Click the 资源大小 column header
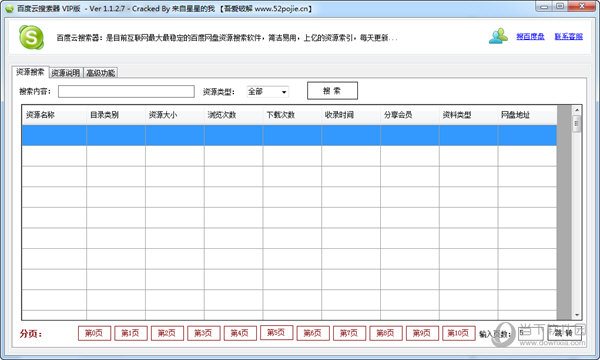 click(175, 115)
